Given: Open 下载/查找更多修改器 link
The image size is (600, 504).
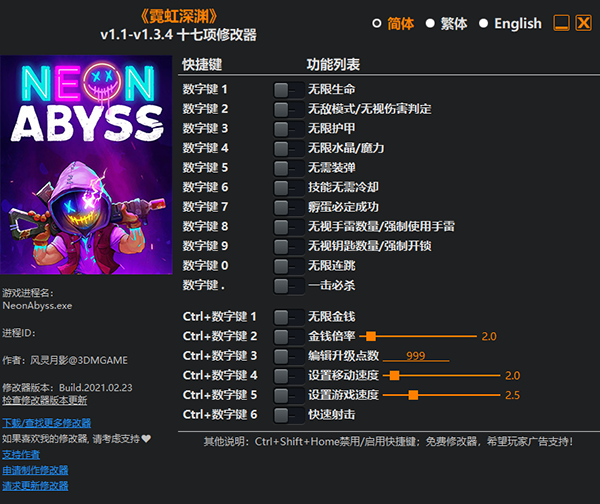Looking at the screenshot, I should point(47,423).
